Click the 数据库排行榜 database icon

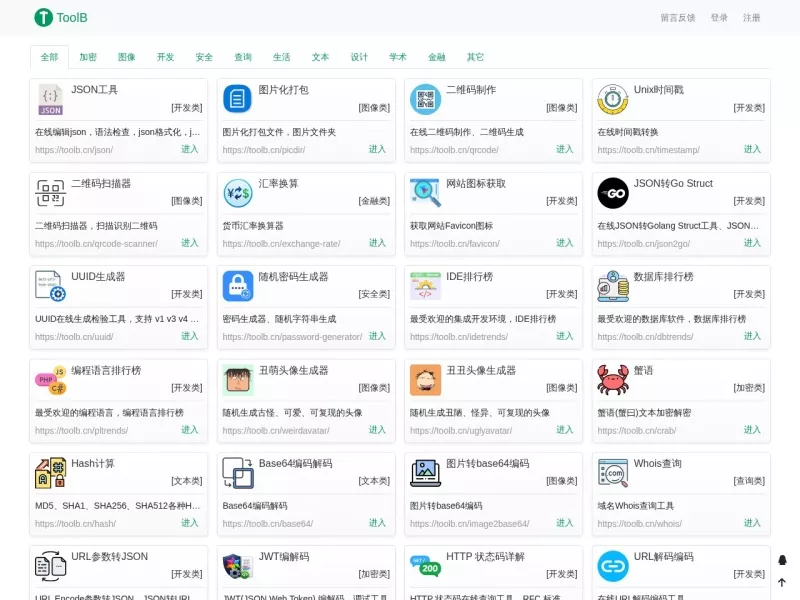[613, 286]
